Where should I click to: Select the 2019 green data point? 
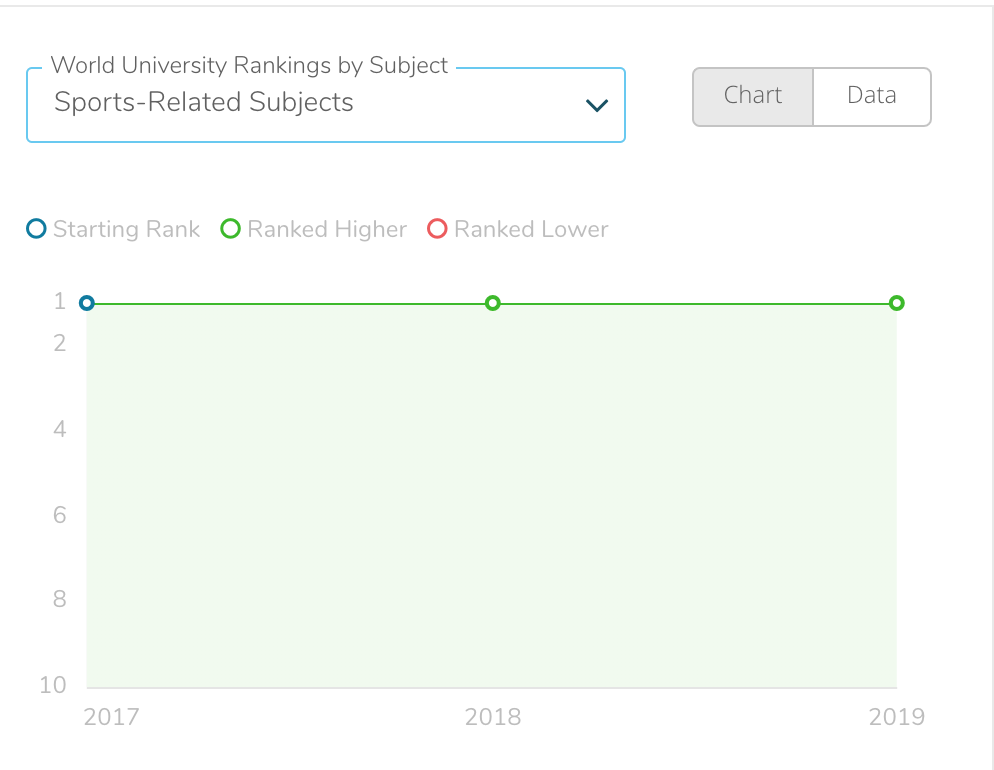[x=896, y=303]
